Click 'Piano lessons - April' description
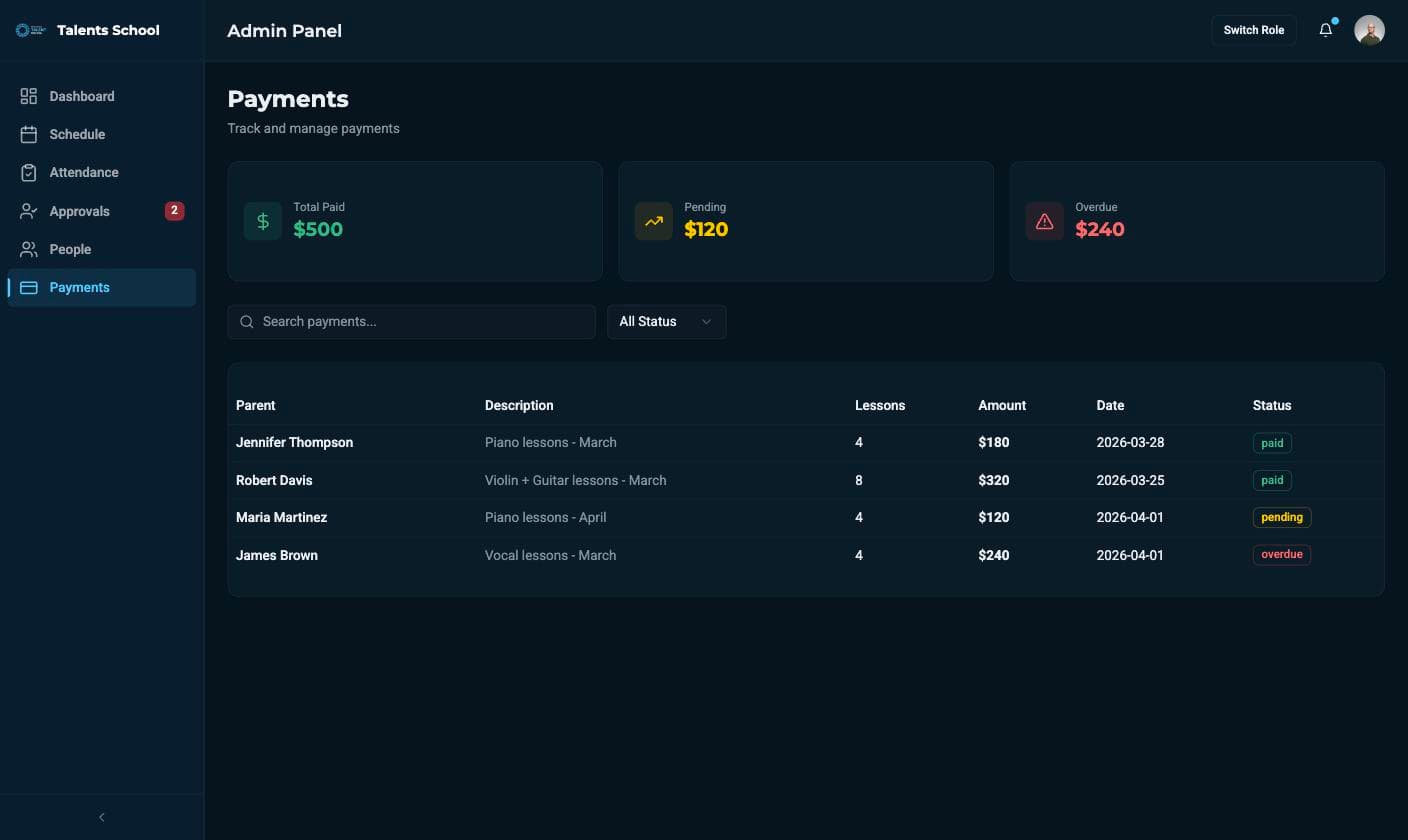1408x840 pixels. coord(546,517)
